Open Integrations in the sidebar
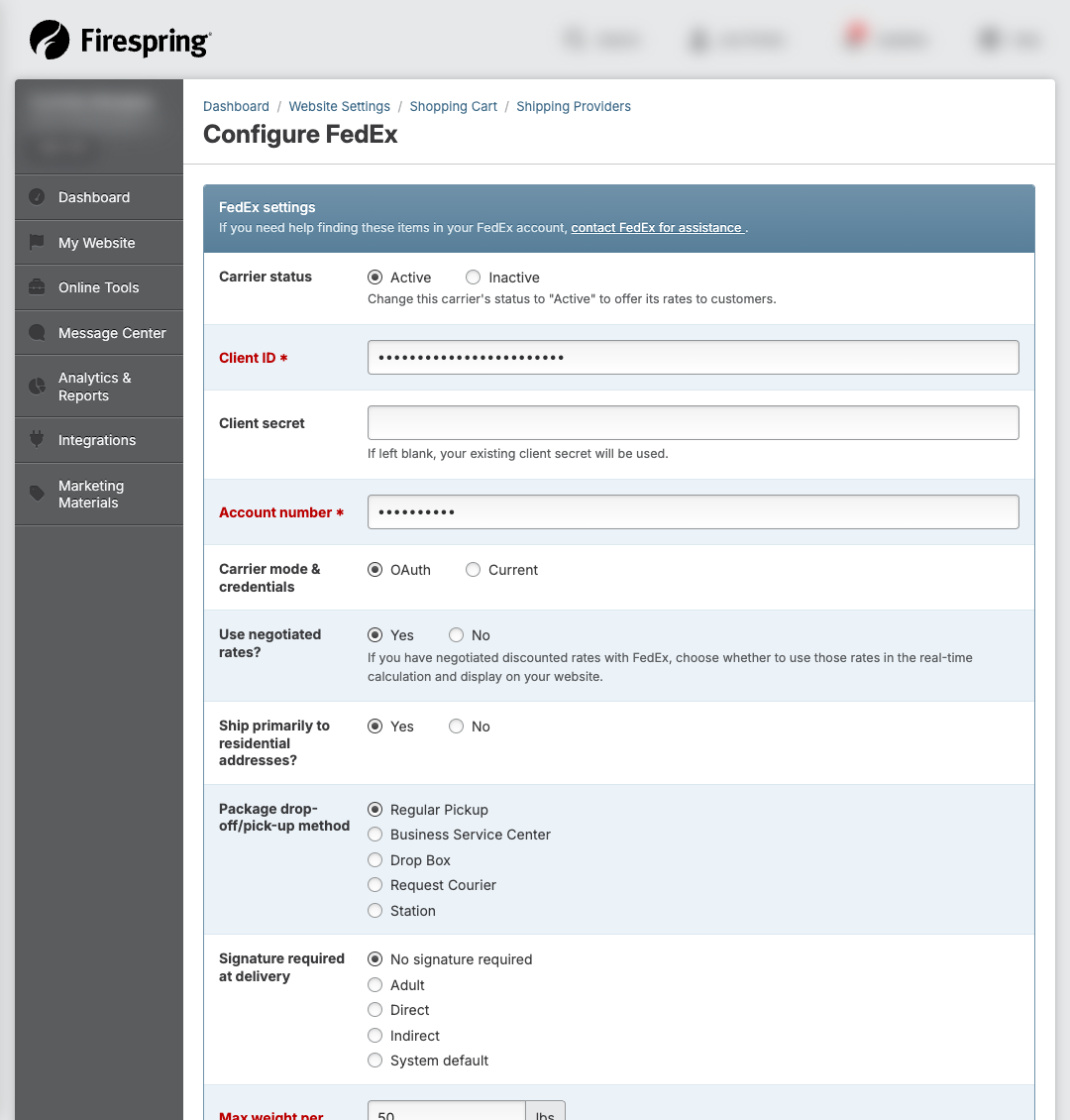 [98, 440]
